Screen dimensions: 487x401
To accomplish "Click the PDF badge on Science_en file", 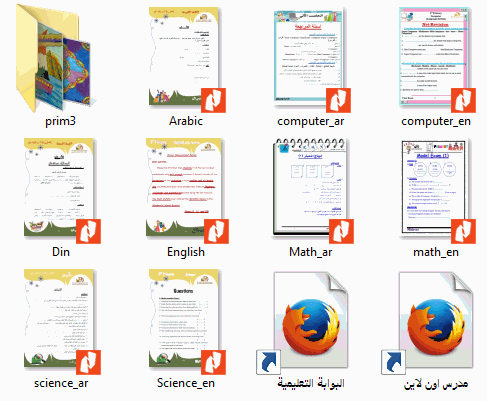I will pyautogui.click(x=213, y=362).
